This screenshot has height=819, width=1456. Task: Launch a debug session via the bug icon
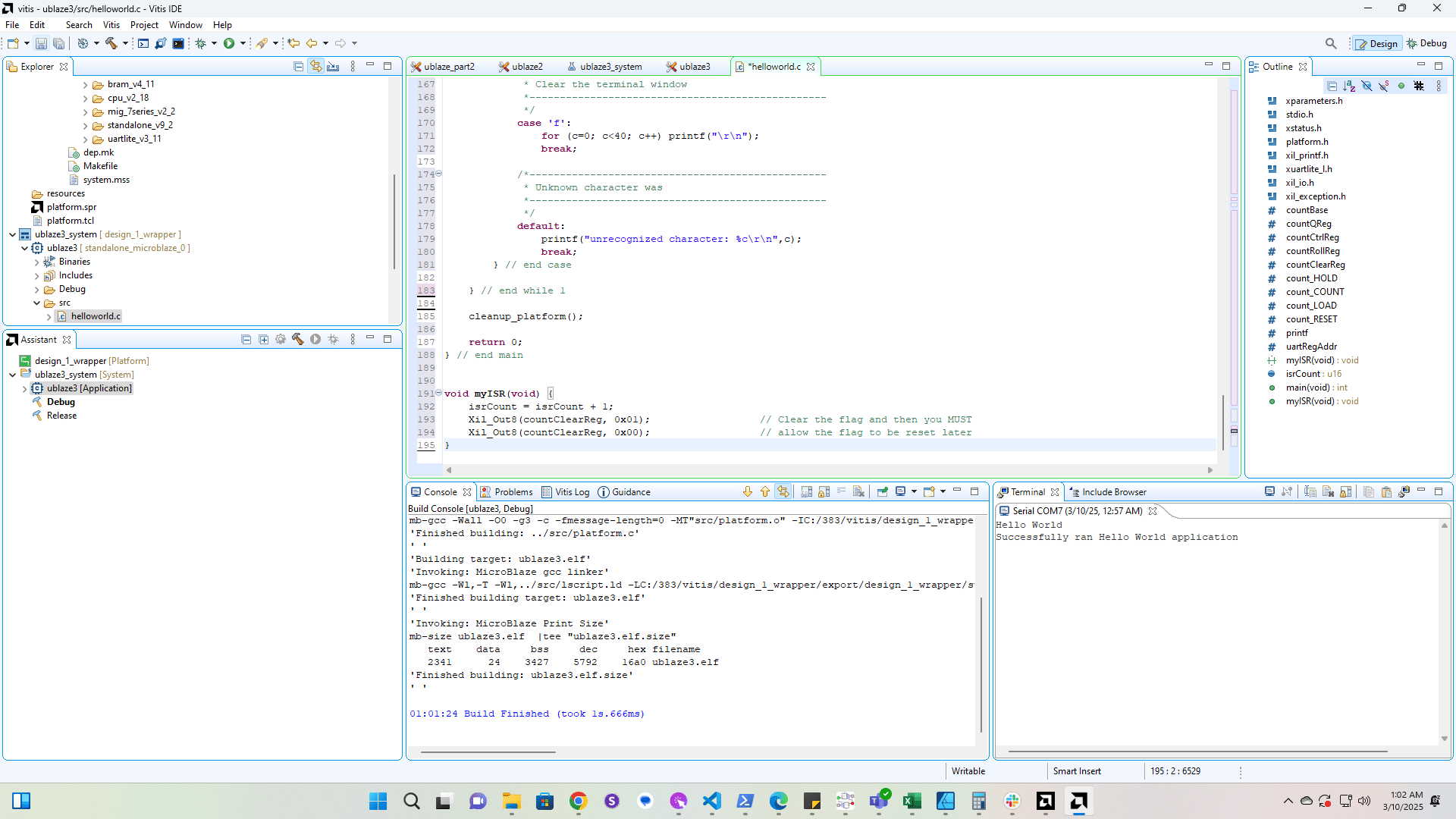click(201, 43)
